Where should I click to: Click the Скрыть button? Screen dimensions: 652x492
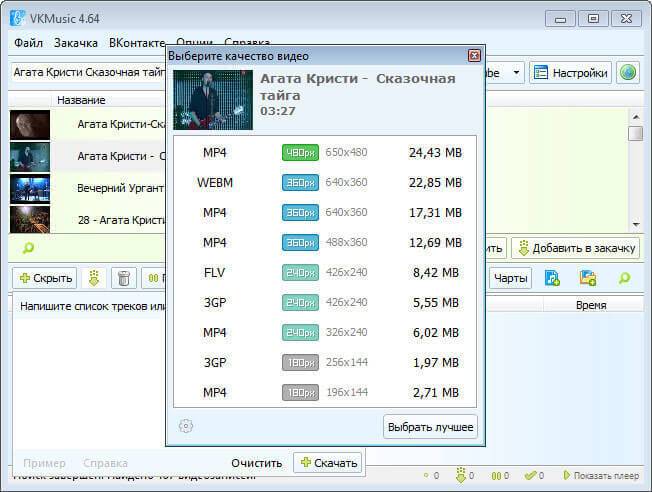pos(45,278)
